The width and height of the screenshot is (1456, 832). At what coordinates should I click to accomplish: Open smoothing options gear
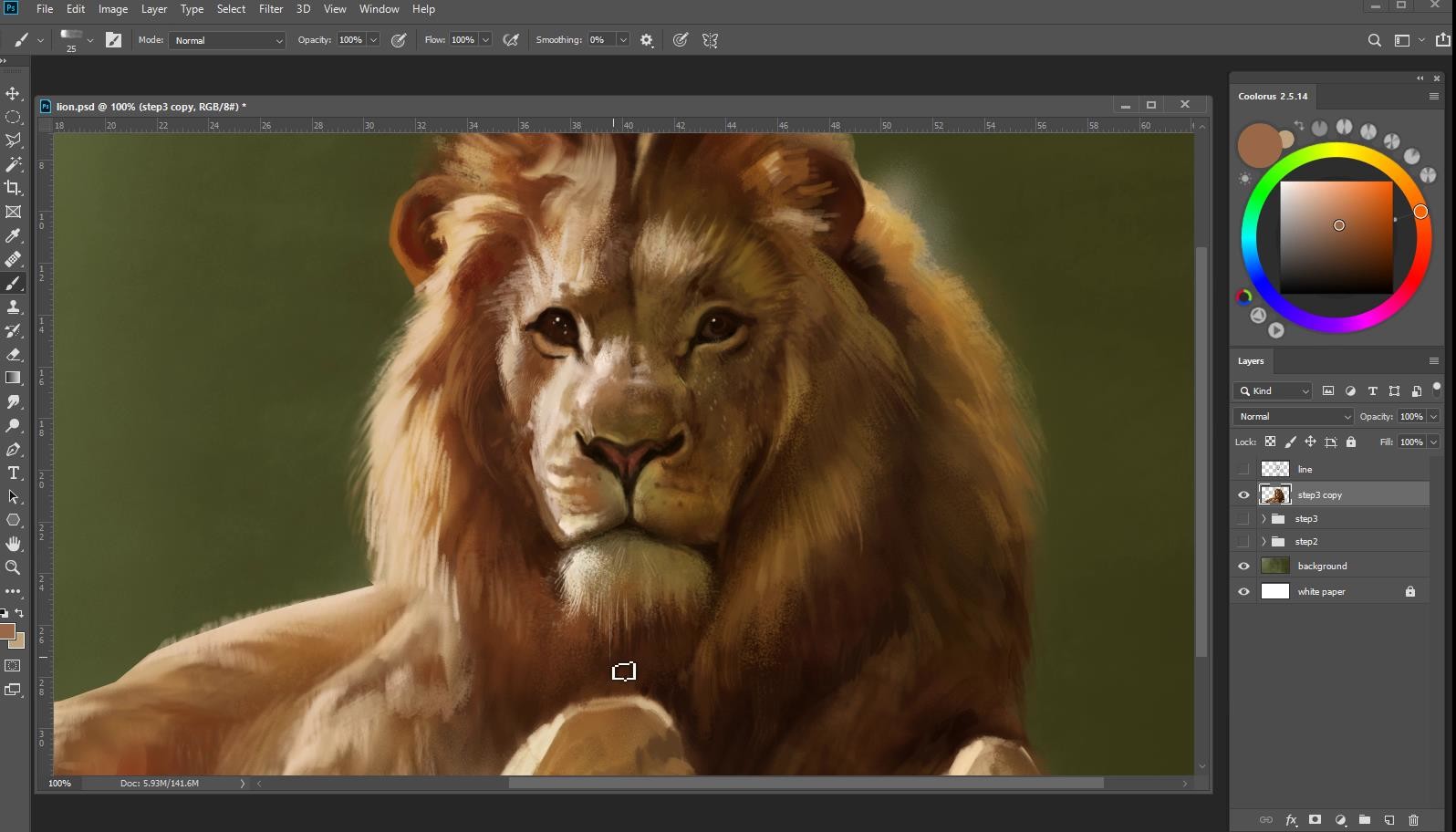[x=647, y=40]
